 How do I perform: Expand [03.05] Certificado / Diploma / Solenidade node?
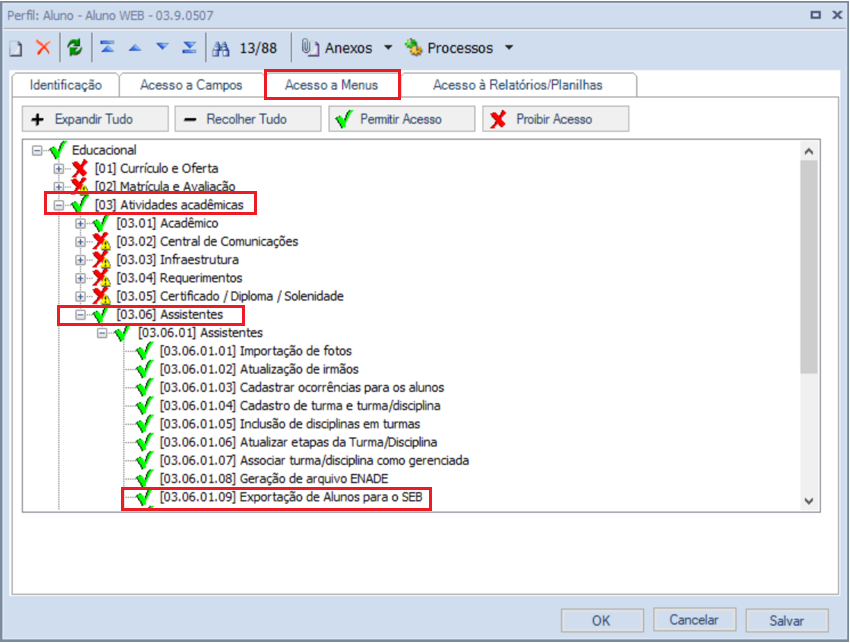(80, 296)
